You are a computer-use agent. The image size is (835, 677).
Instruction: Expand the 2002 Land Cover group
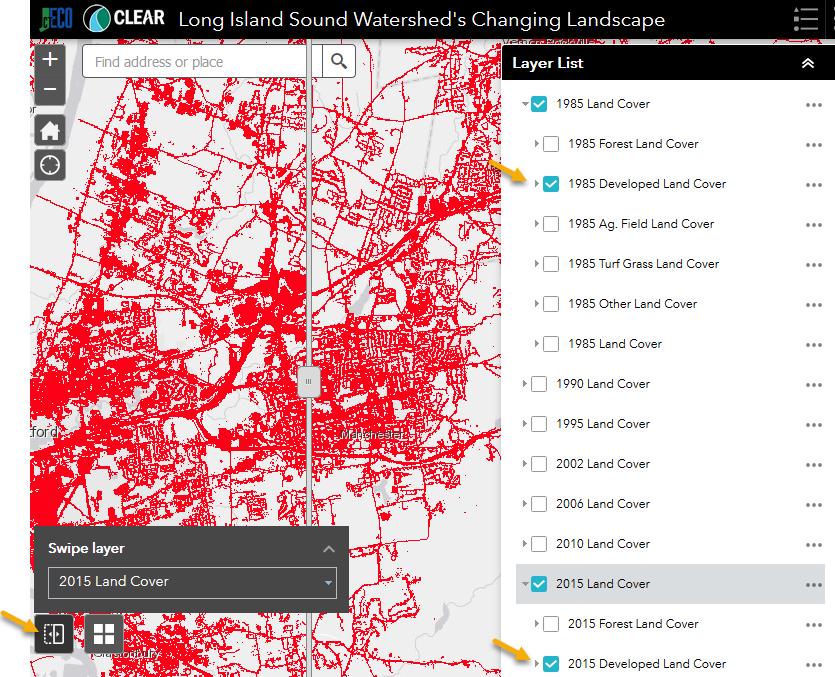[x=525, y=463]
